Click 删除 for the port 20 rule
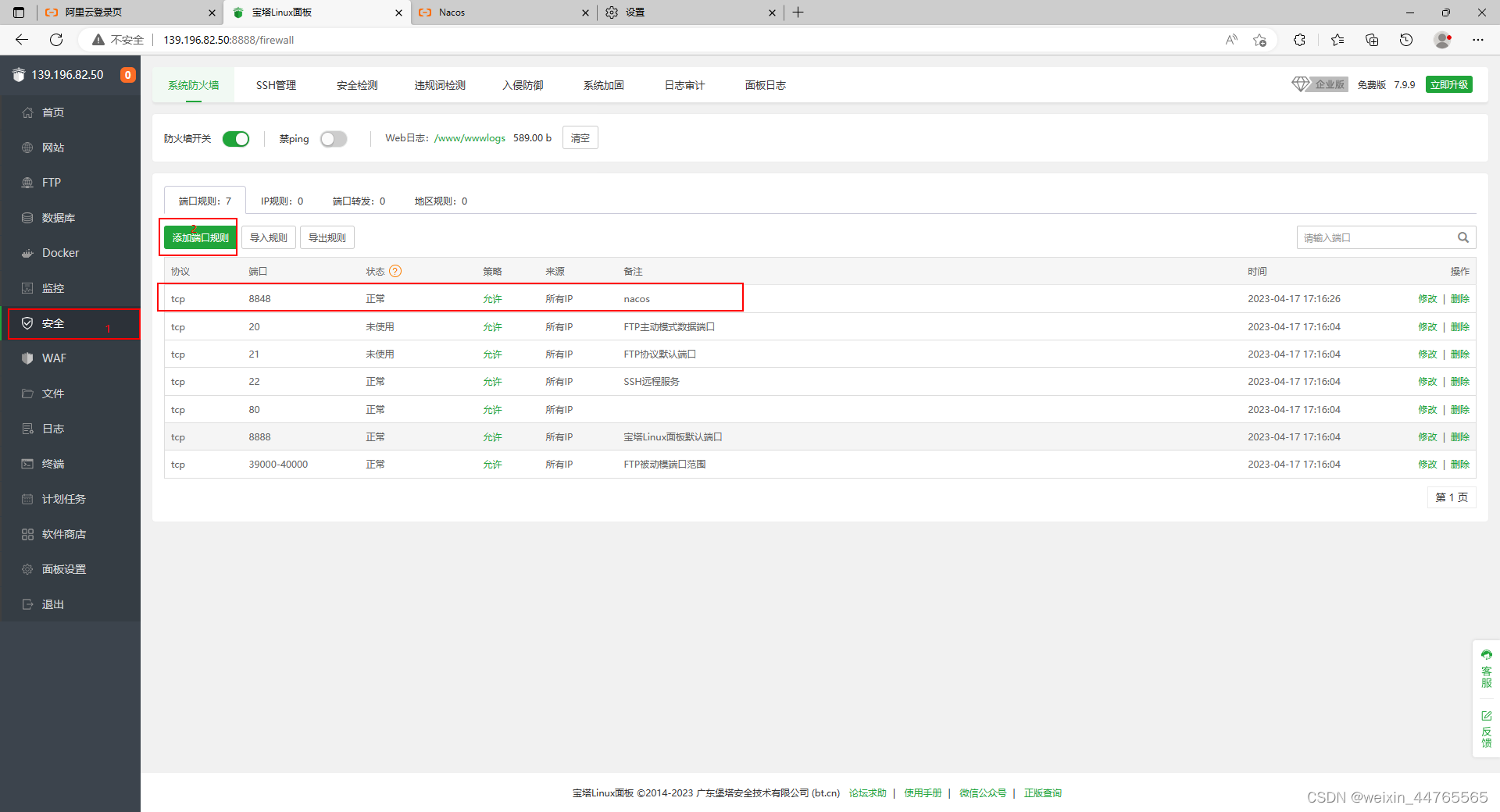 point(1460,327)
